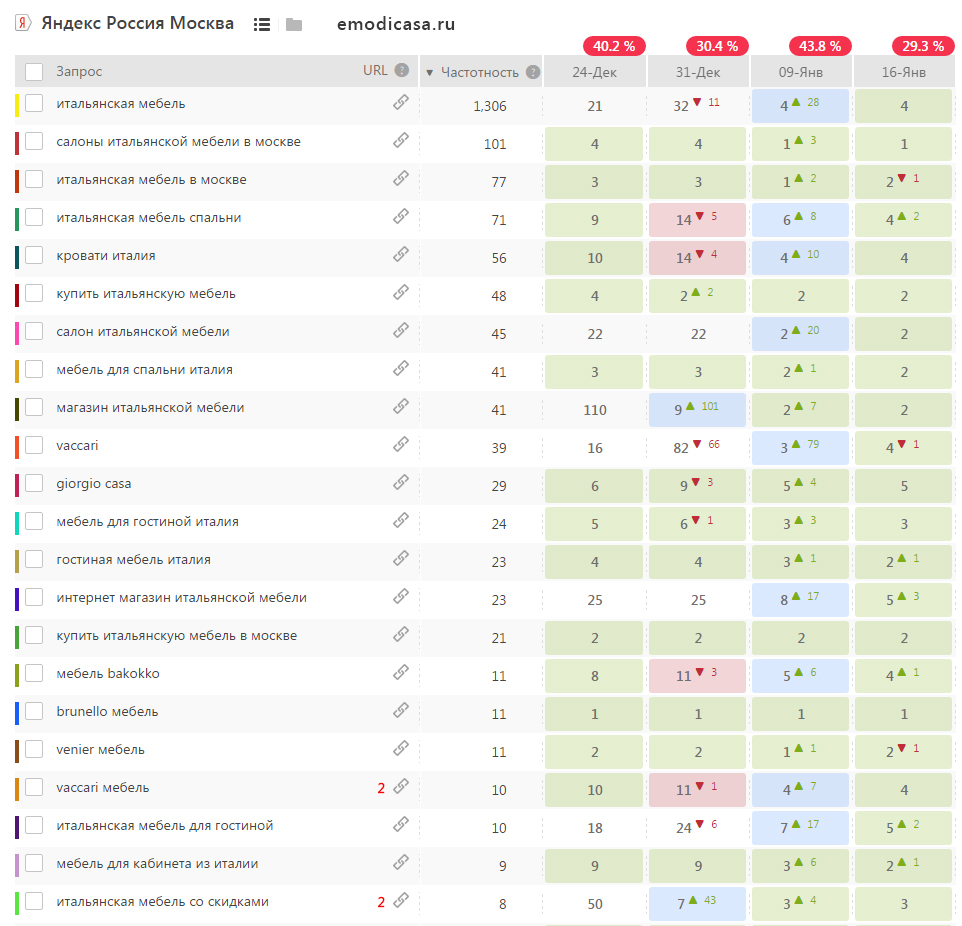Check the box for итальянская мебель

click(34, 103)
